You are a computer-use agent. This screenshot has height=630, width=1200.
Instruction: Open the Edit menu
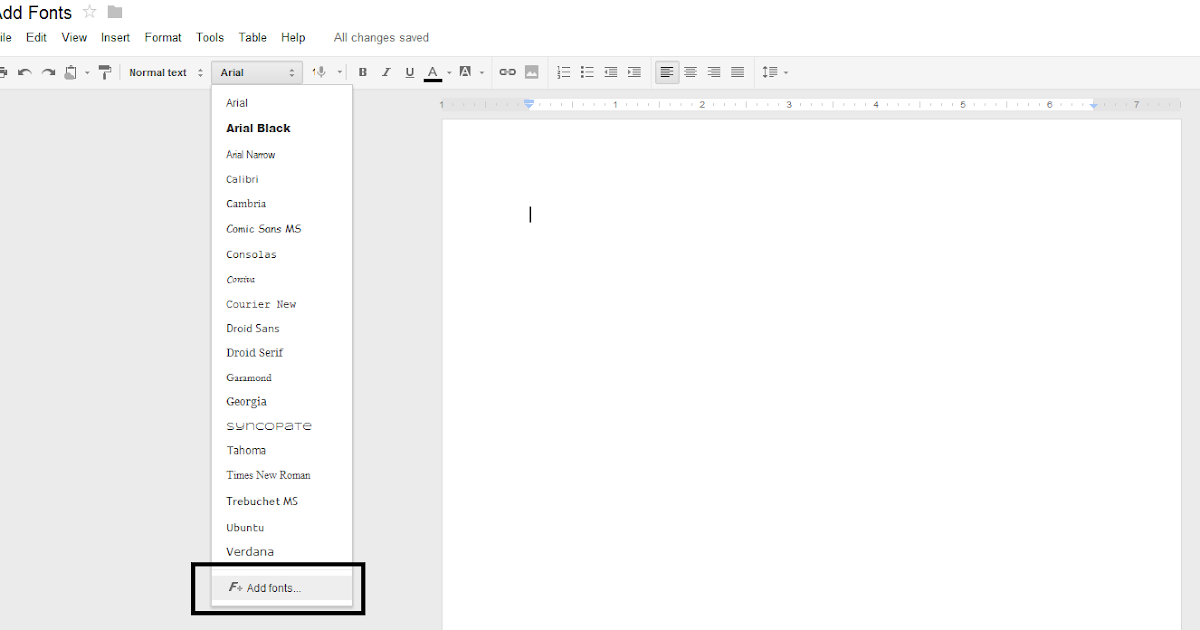coord(36,37)
